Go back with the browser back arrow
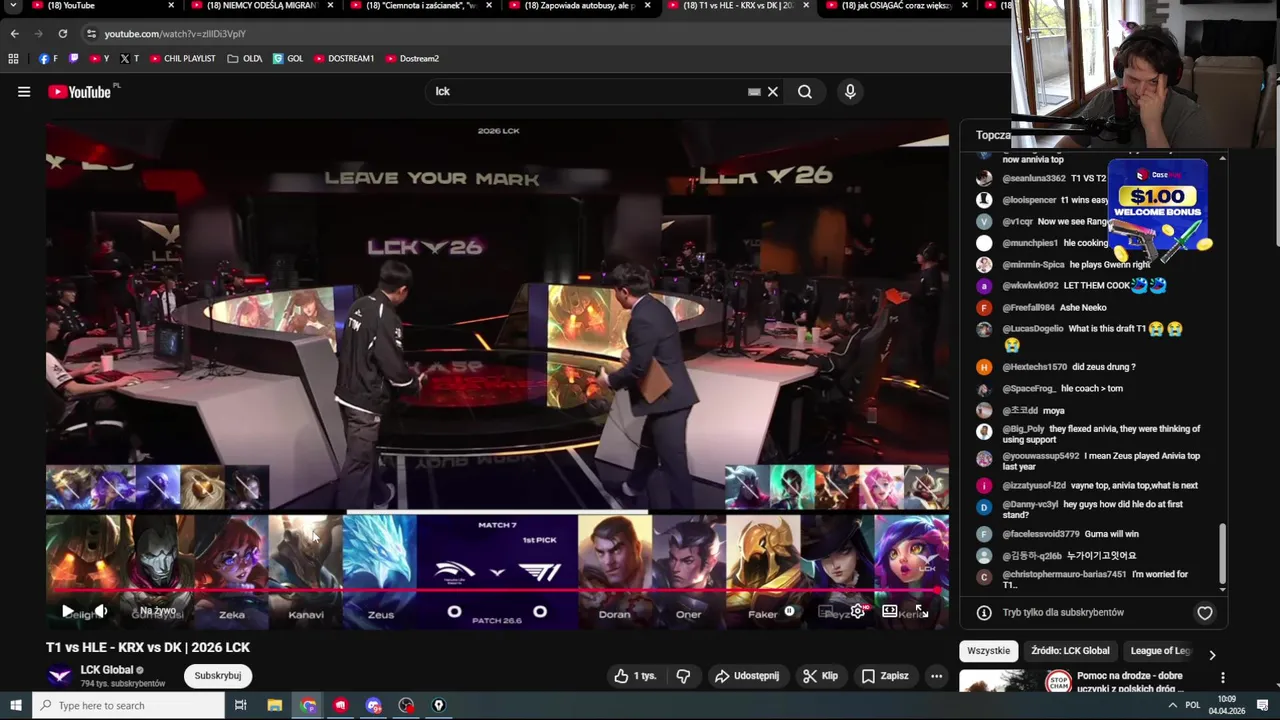 [x=14, y=34]
